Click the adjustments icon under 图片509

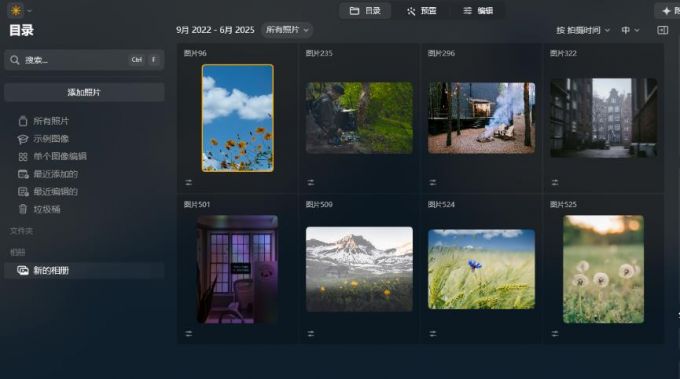click(x=311, y=333)
